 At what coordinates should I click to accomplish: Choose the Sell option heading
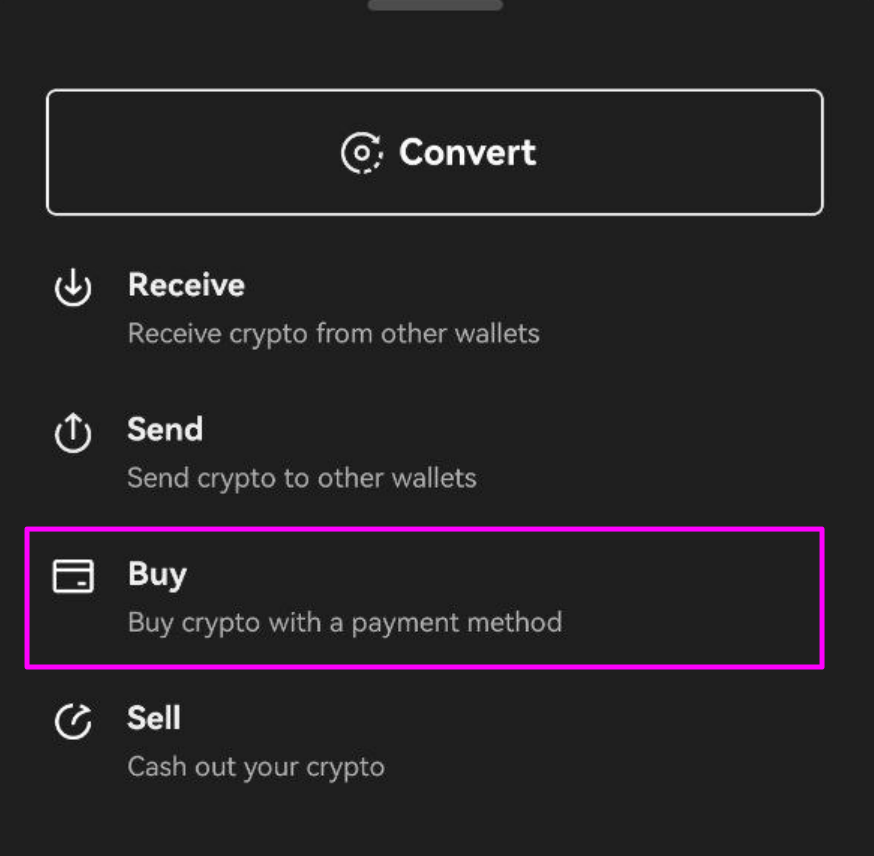154,718
